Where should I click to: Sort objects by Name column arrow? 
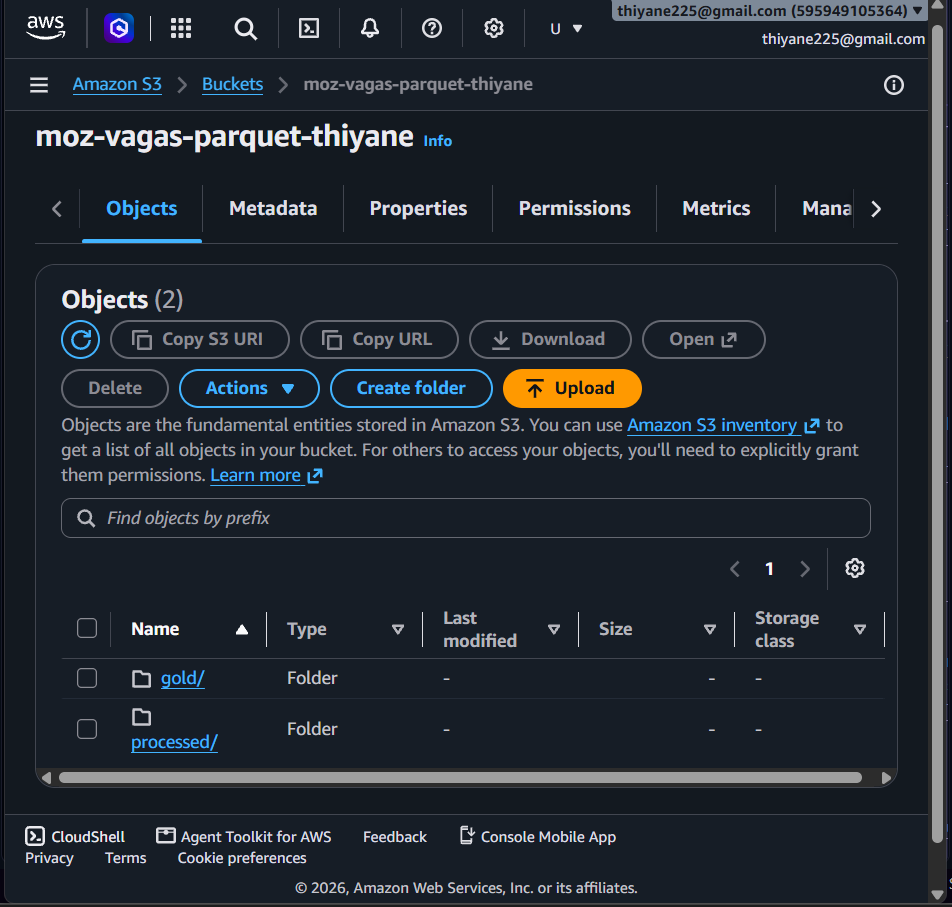point(242,629)
